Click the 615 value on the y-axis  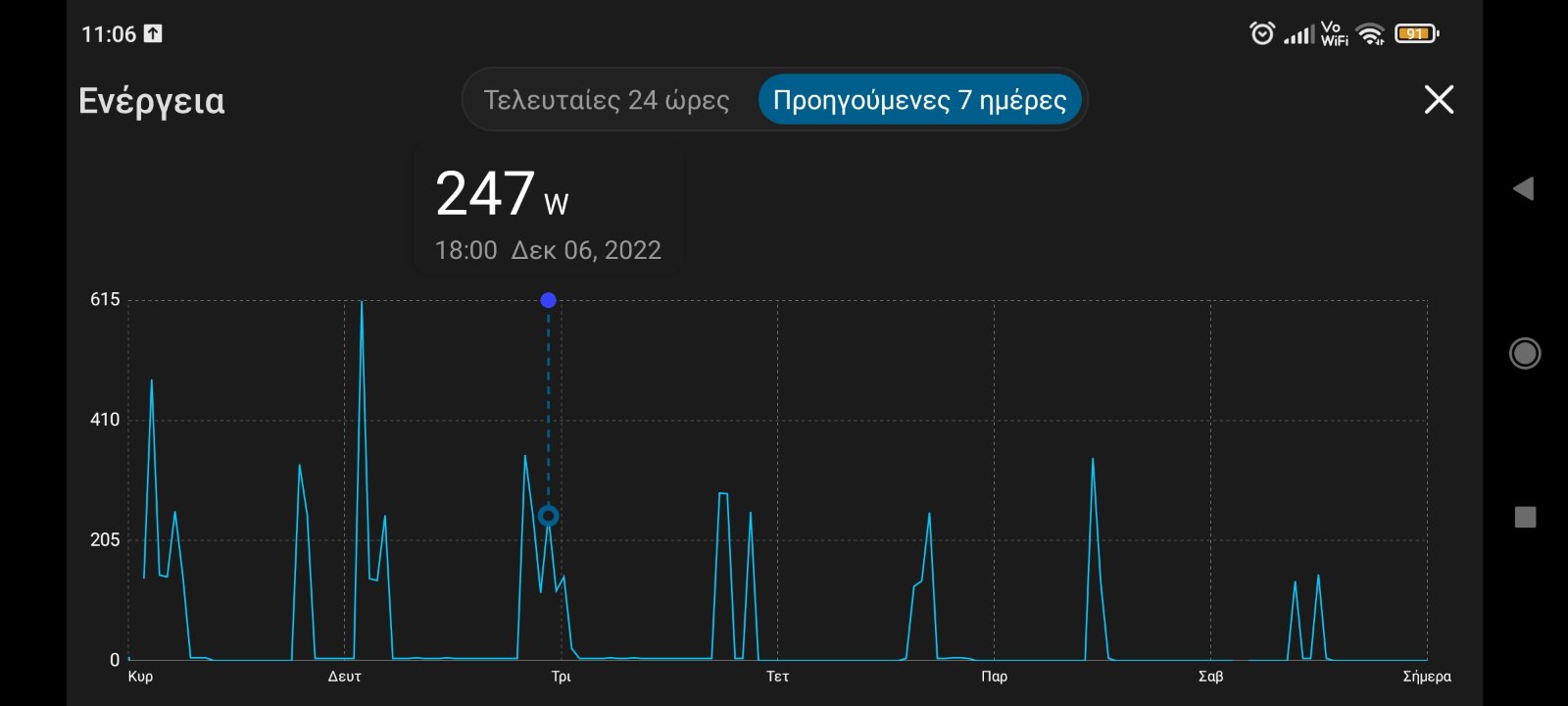point(105,299)
